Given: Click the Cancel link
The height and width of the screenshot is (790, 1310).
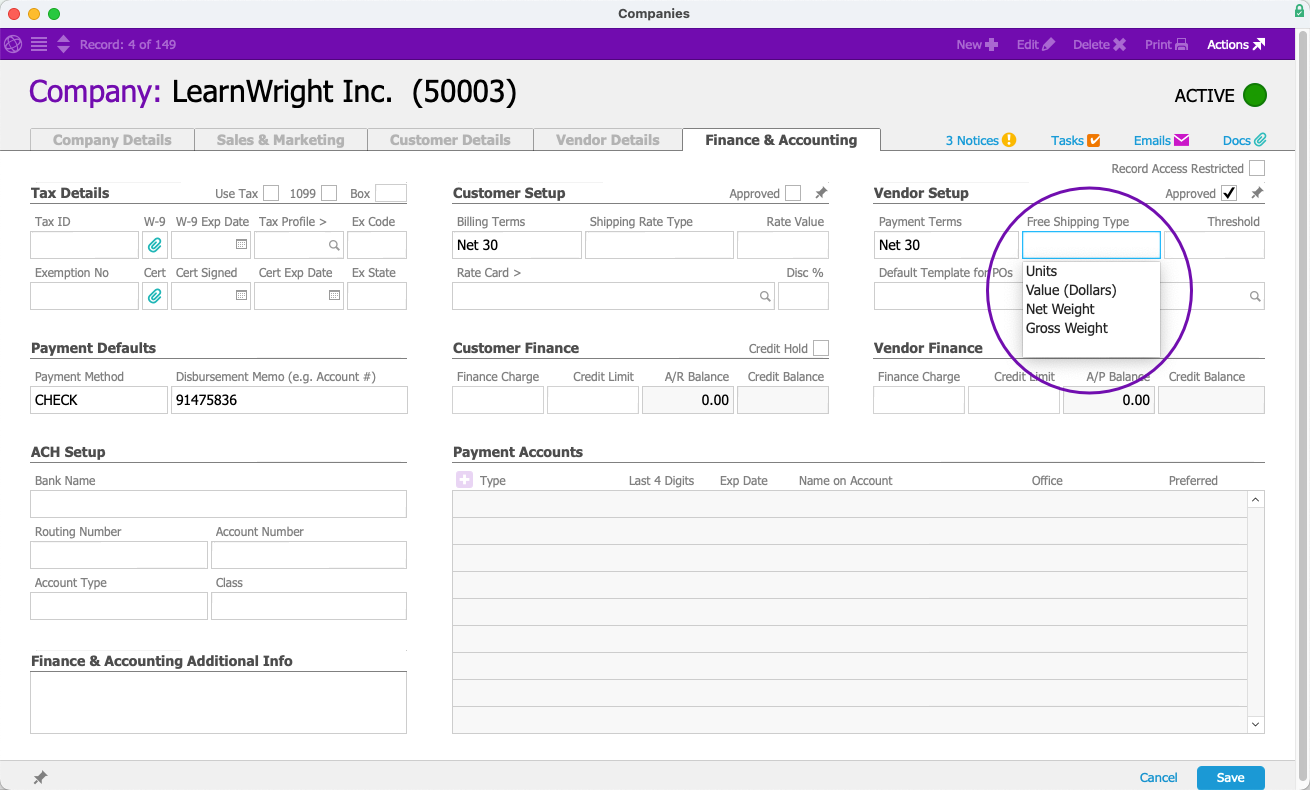Looking at the screenshot, I should point(1159,777).
